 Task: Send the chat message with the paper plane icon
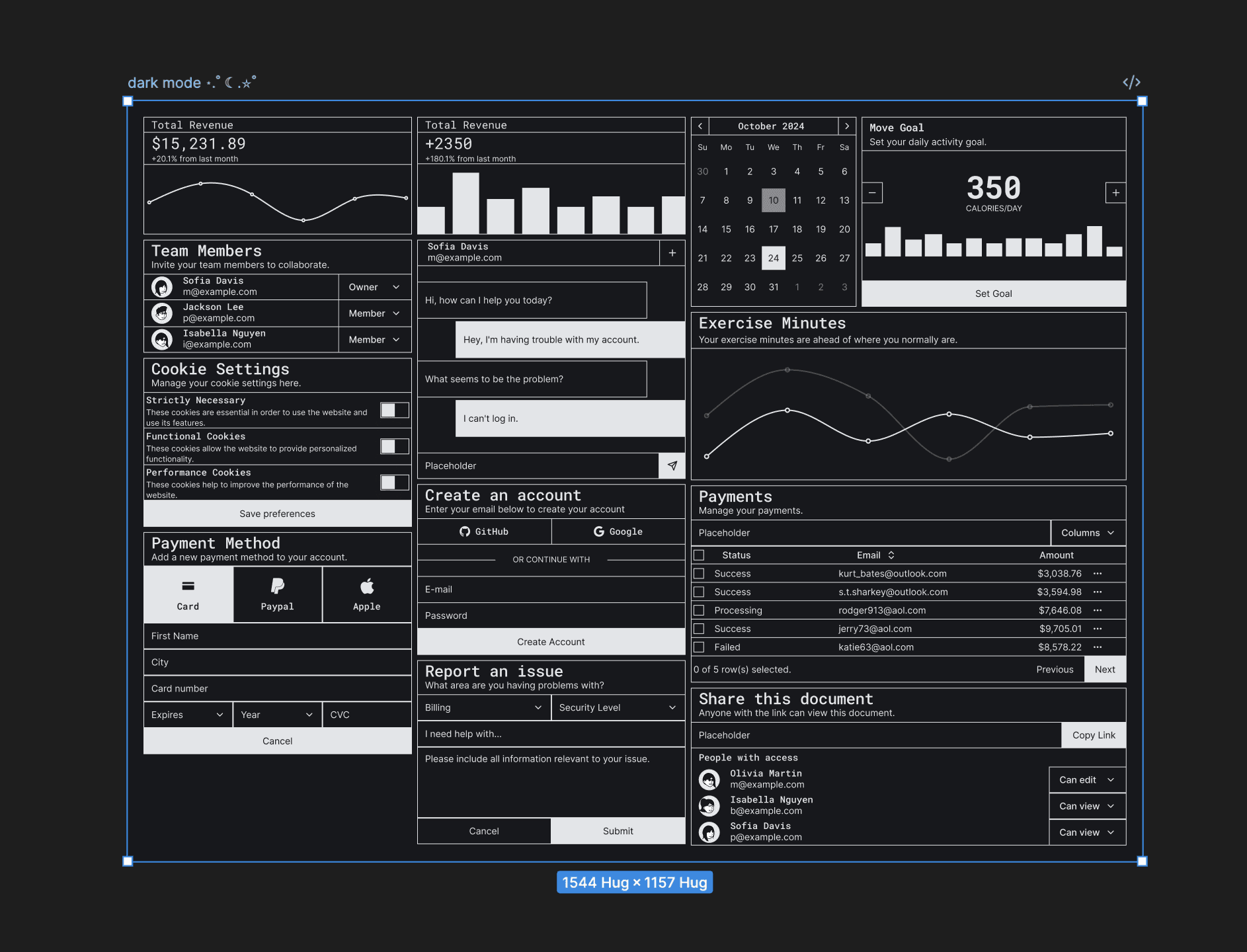[672, 466]
